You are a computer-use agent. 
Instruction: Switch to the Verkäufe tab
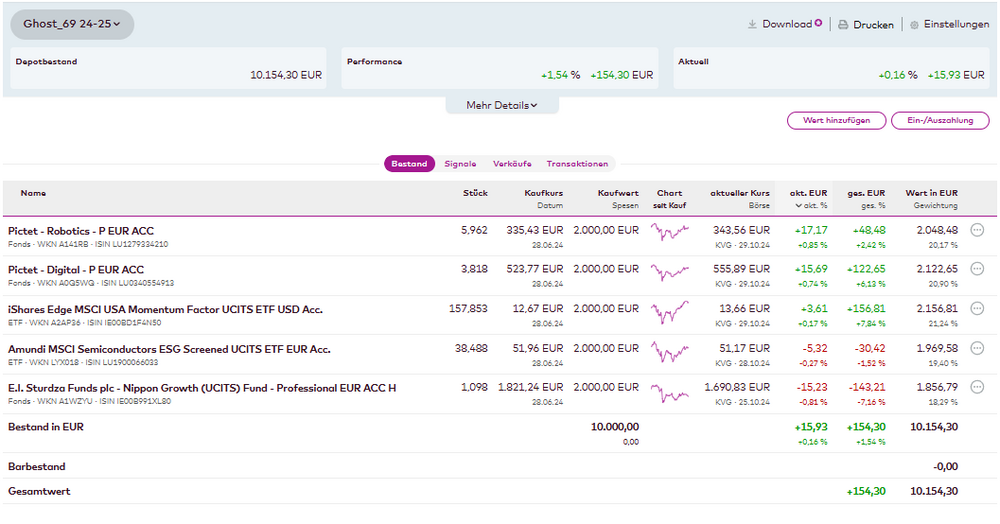(x=511, y=164)
